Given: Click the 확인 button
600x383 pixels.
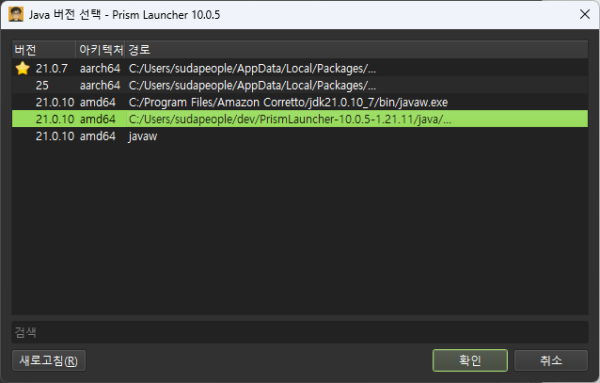Looking at the screenshot, I should tap(470, 360).
